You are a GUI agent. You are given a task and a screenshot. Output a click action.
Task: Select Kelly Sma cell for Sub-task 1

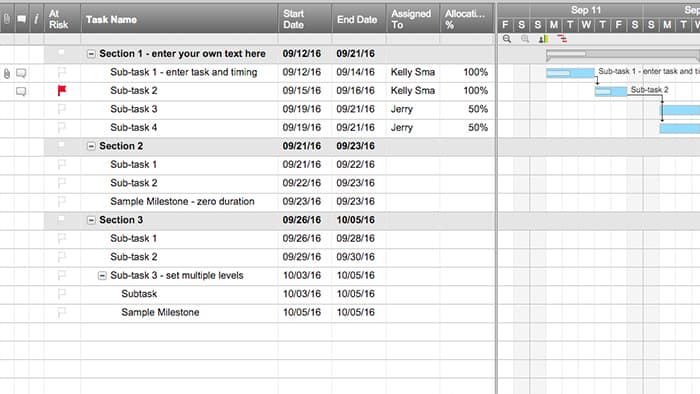coord(412,72)
